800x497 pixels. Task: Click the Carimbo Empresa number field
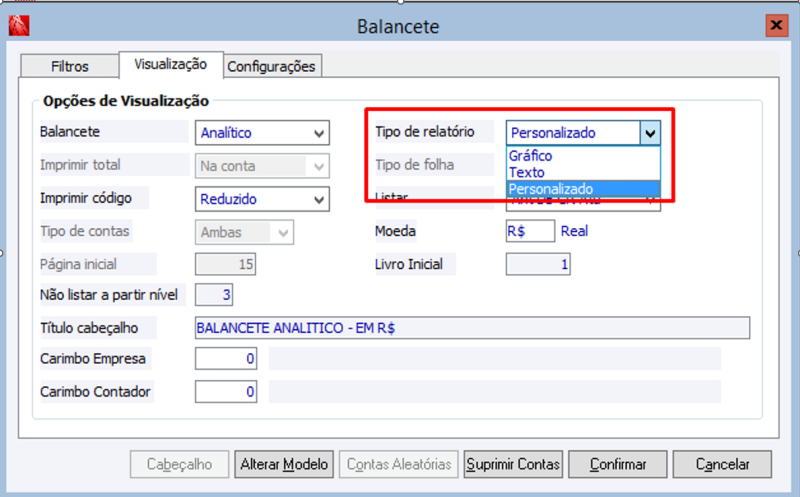[x=226, y=359]
